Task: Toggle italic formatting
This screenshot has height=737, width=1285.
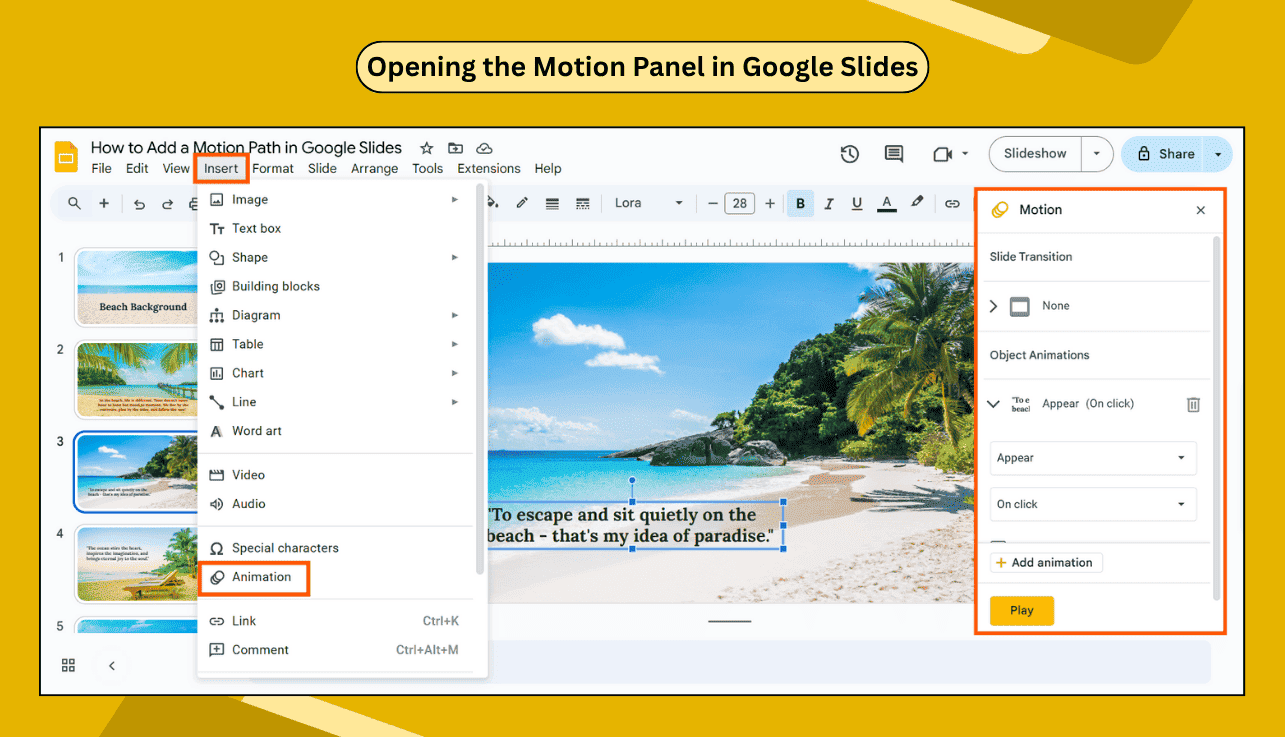Action: coord(828,203)
